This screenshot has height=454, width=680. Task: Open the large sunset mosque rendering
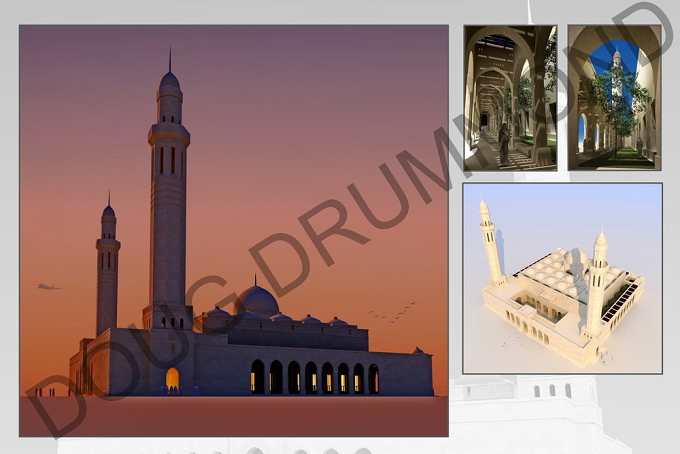234,230
